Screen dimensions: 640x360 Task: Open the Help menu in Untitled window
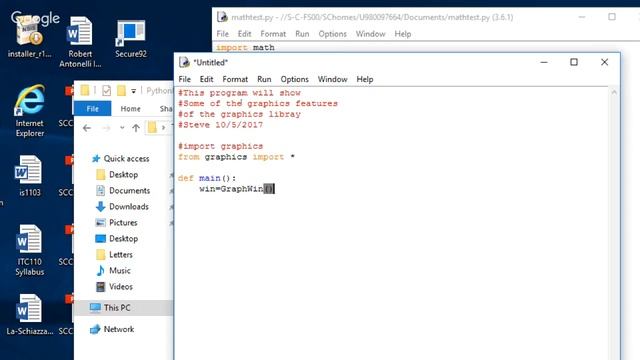click(364, 79)
